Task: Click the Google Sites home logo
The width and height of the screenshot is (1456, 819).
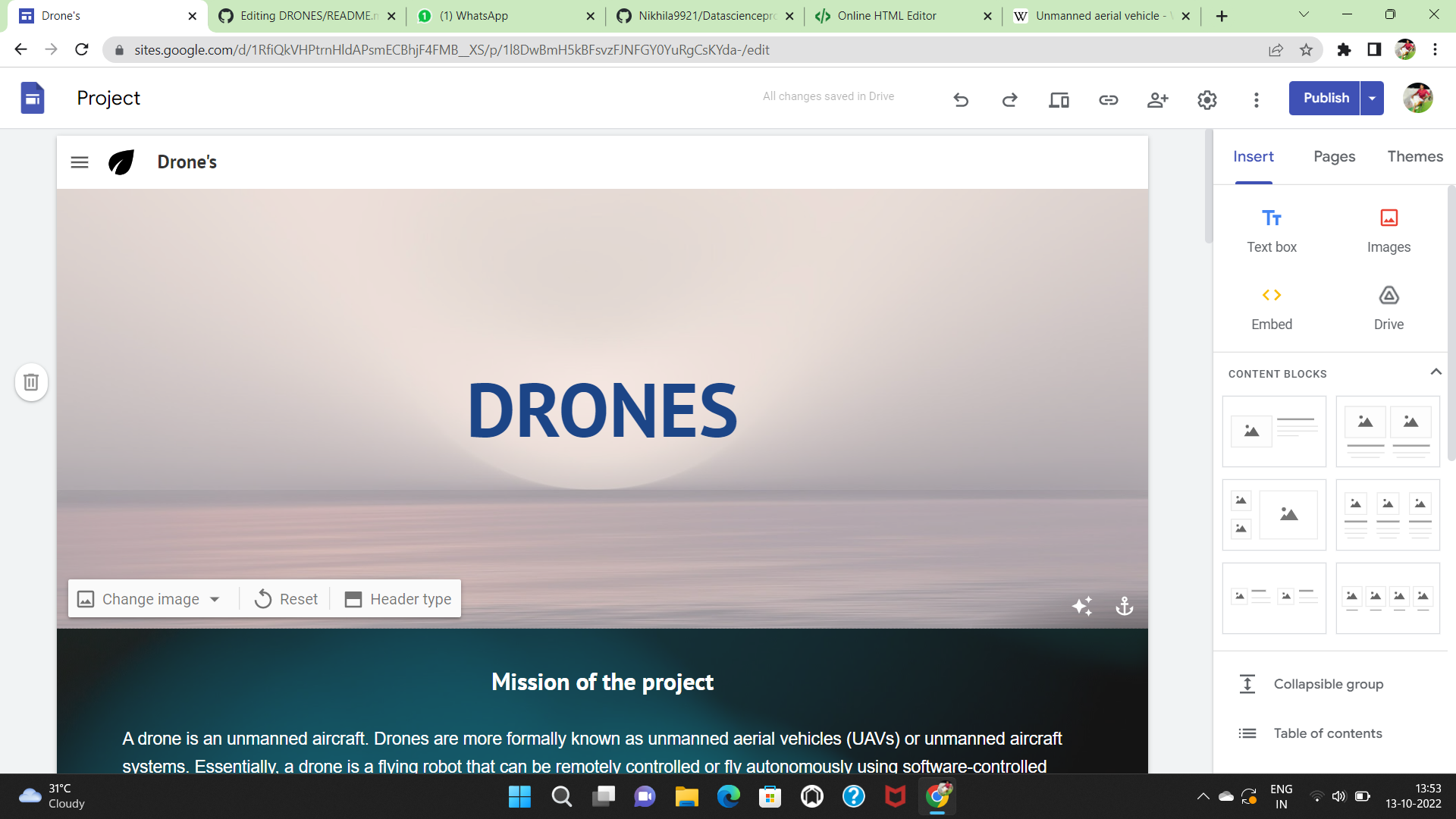Action: click(x=33, y=98)
